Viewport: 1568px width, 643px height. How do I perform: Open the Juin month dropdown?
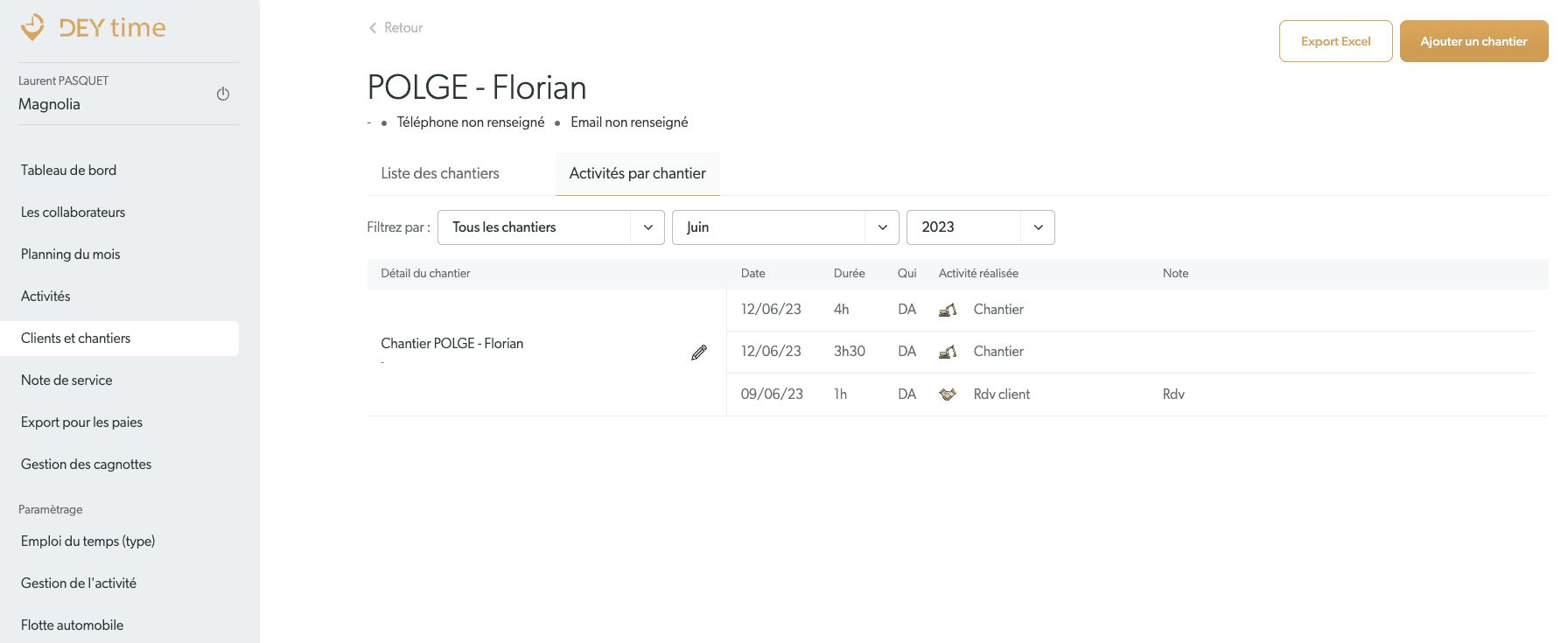click(786, 227)
